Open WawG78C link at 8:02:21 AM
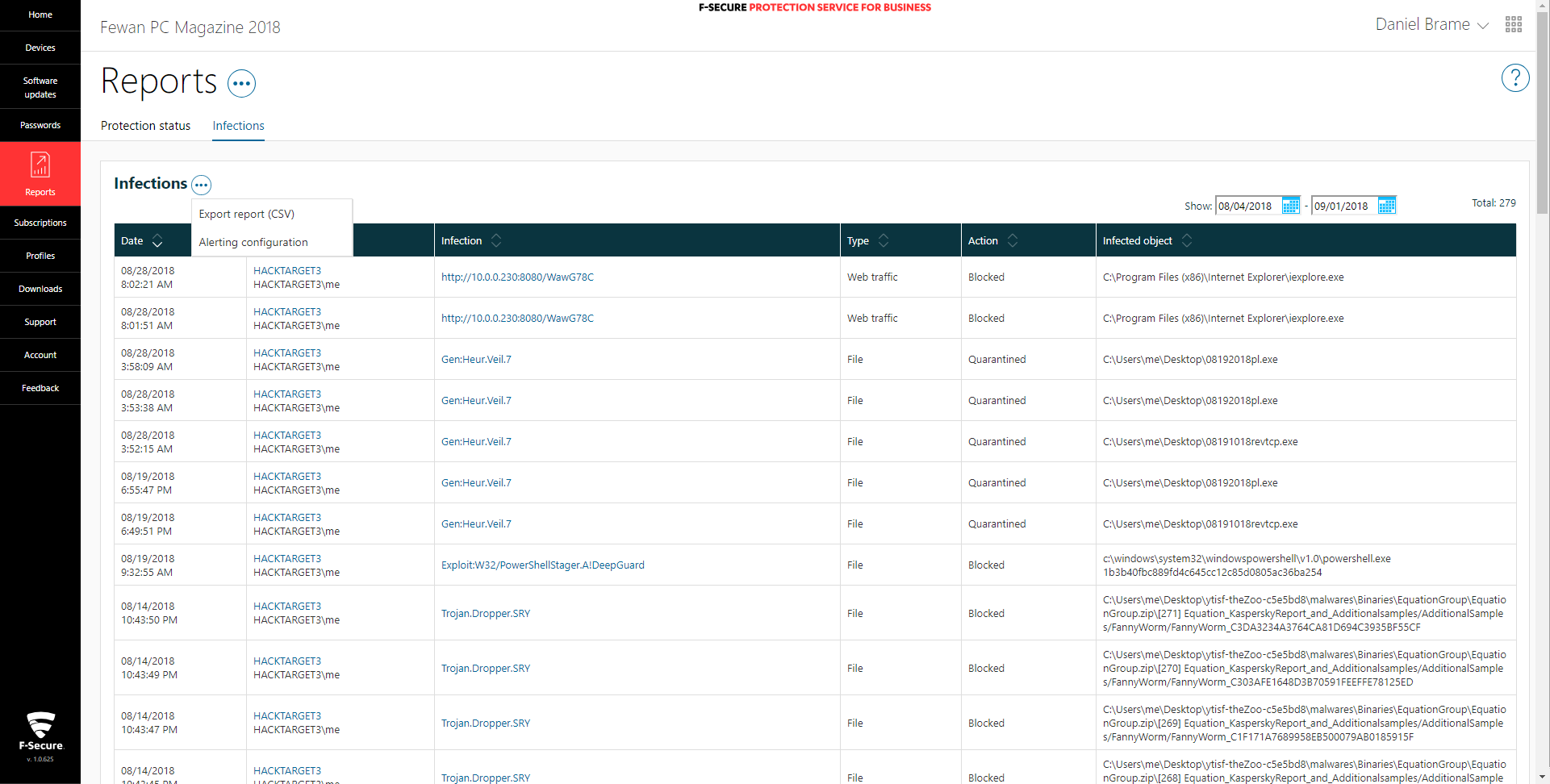Viewport: 1550px width, 784px height. [517, 277]
